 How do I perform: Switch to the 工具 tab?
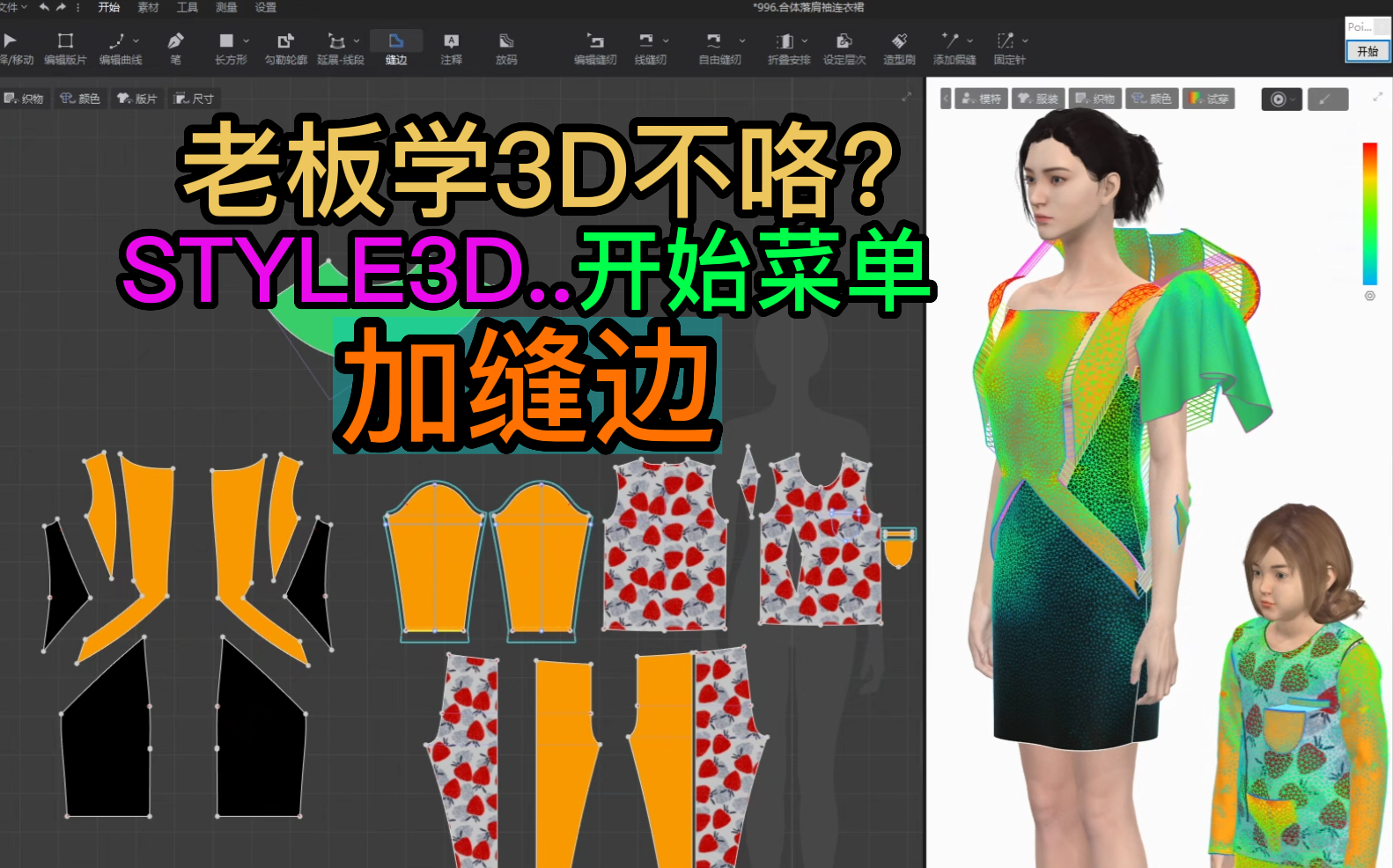tap(187, 7)
